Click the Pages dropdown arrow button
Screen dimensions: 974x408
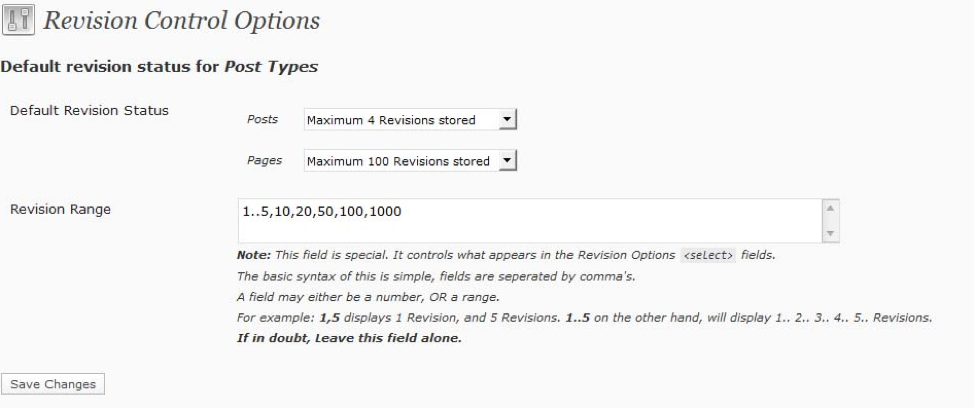coord(507,161)
